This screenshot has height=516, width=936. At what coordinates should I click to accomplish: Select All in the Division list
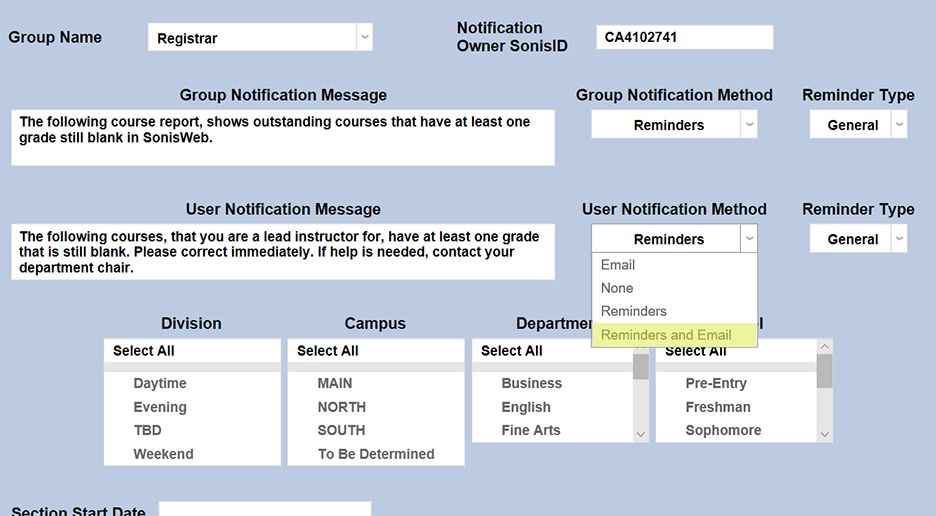[192, 351]
